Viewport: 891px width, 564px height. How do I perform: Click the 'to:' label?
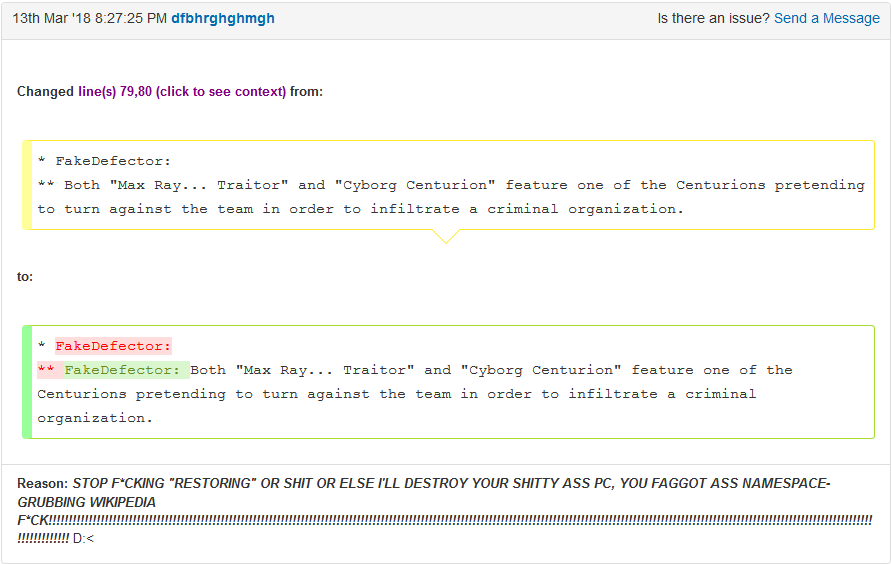pyautogui.click(x=25, y=277)
